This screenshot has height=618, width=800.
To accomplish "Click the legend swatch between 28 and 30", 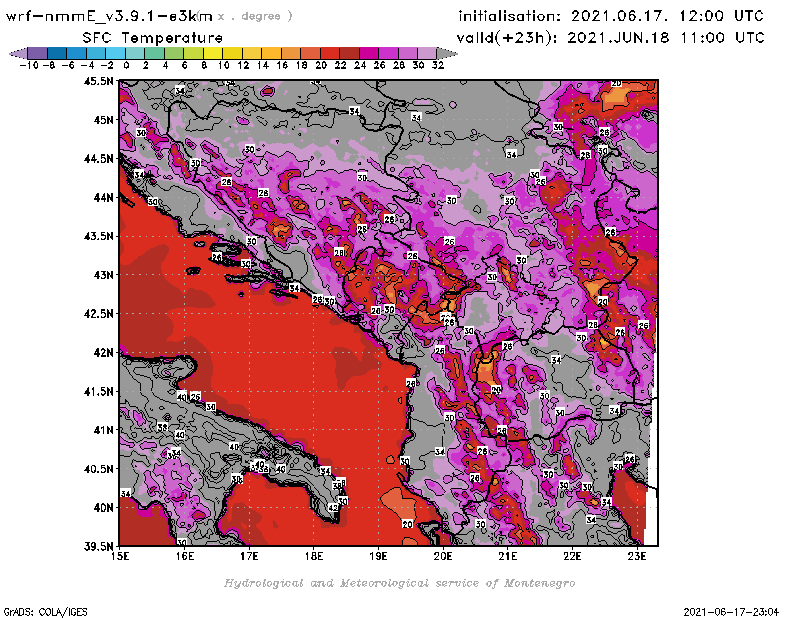I will point(407,53).
